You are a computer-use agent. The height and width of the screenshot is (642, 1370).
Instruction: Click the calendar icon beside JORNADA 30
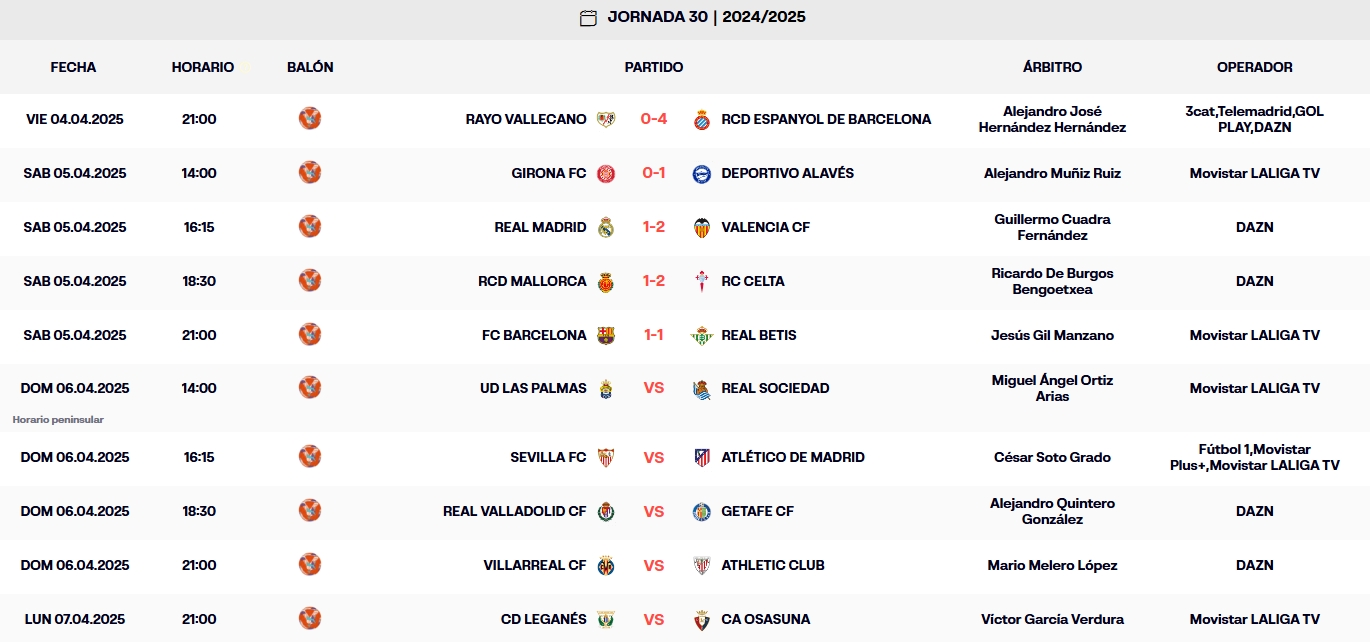(587, 17)
